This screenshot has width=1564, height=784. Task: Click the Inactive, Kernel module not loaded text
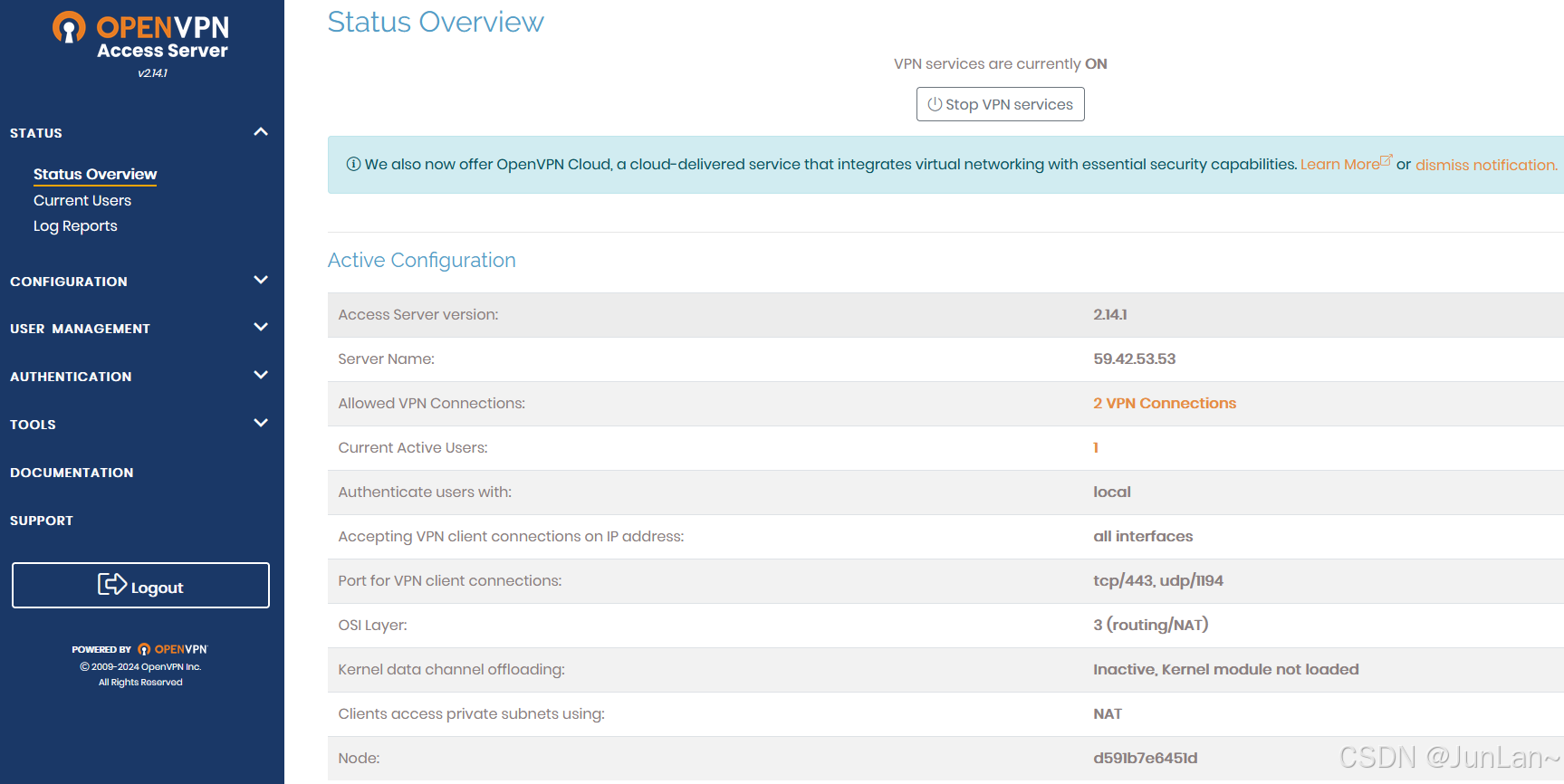[x=1226, y=669]
